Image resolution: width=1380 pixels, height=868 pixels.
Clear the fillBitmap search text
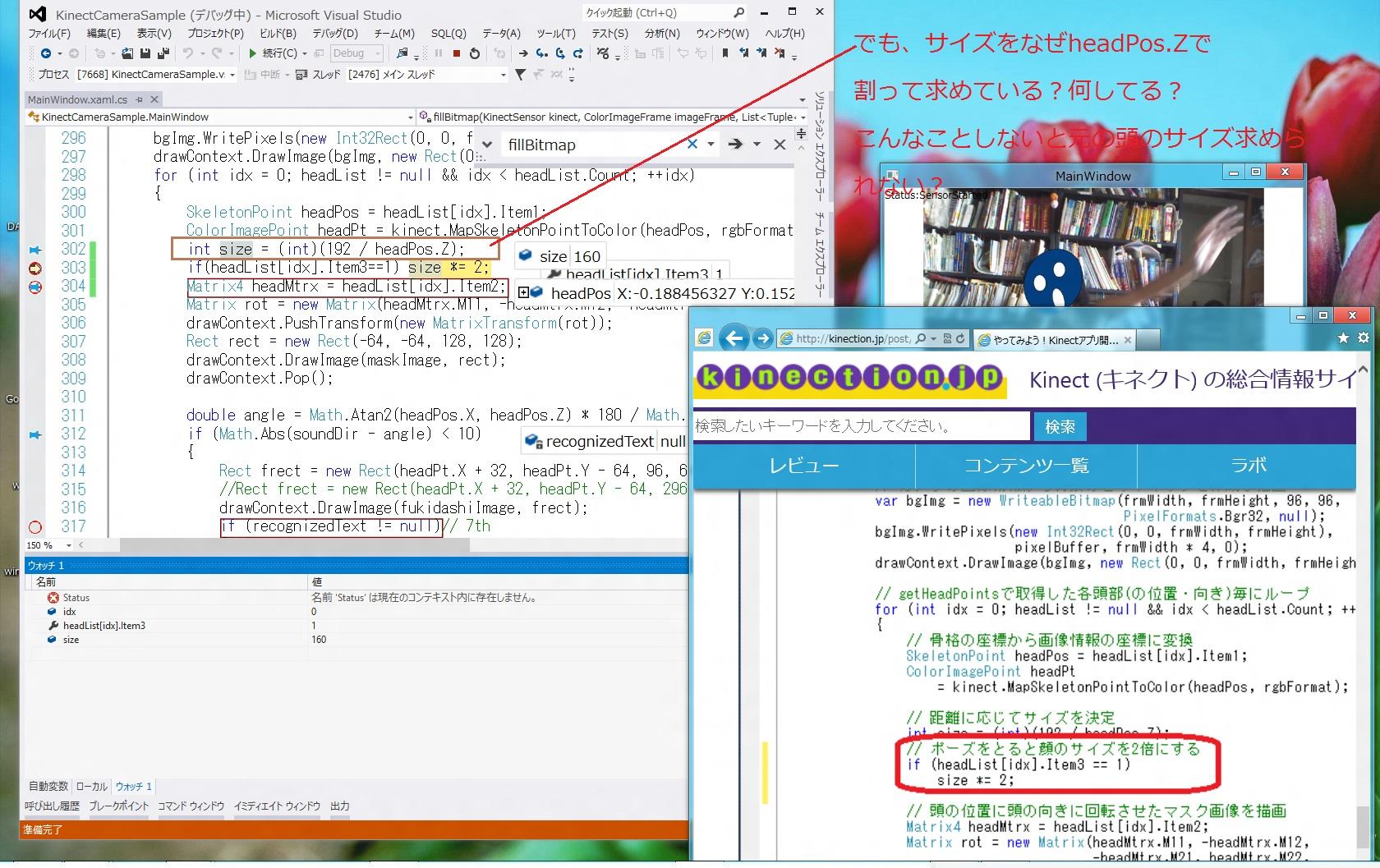point(692,145)
